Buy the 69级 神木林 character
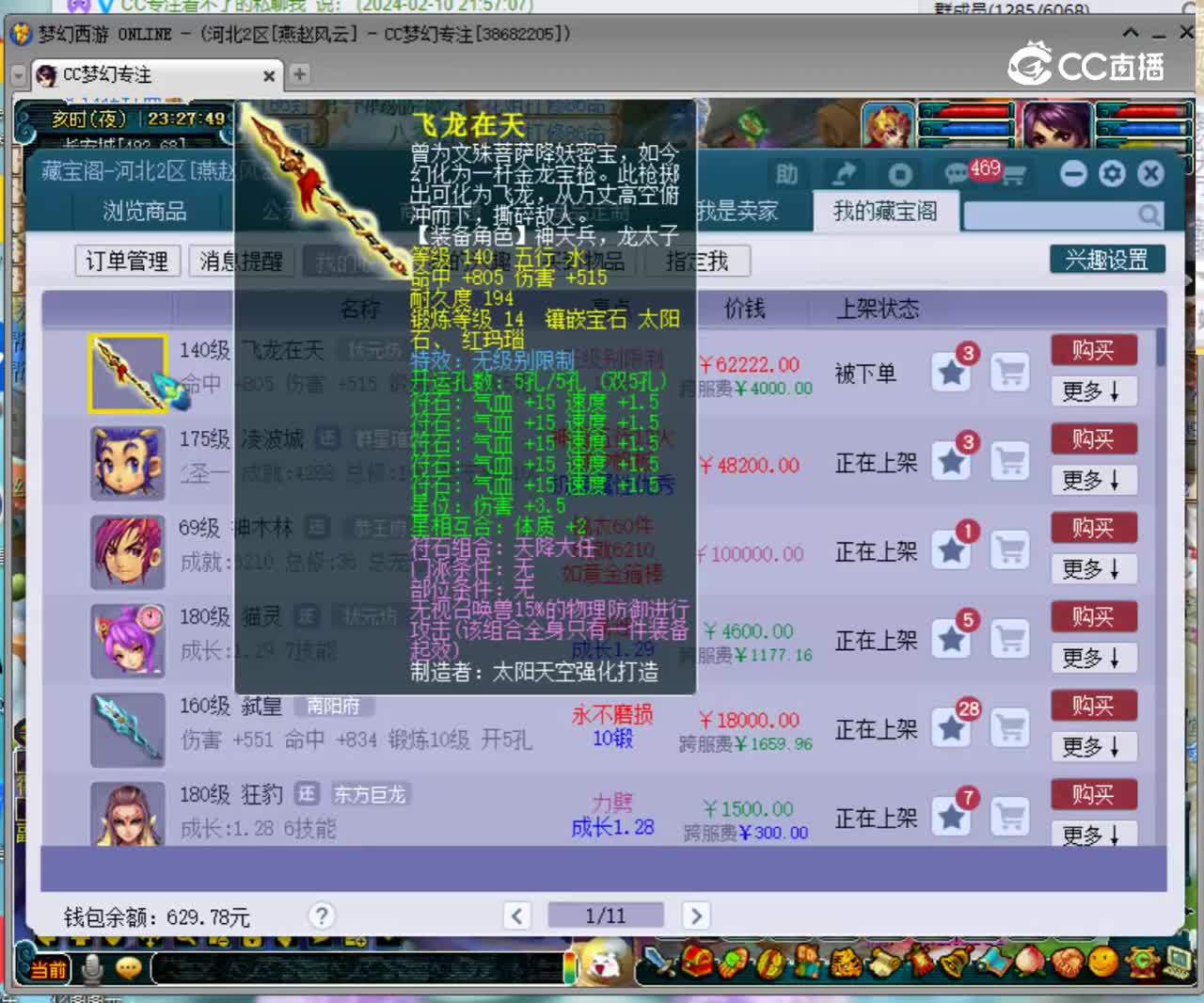The image size is (1204, 1003). coord(1093,528)
